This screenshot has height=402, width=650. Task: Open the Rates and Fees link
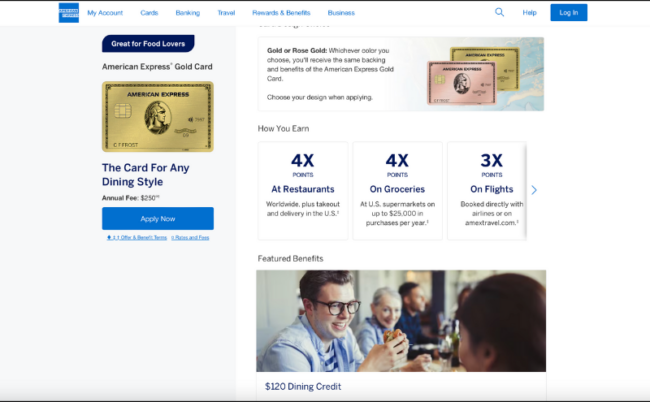tap(189, 238)
